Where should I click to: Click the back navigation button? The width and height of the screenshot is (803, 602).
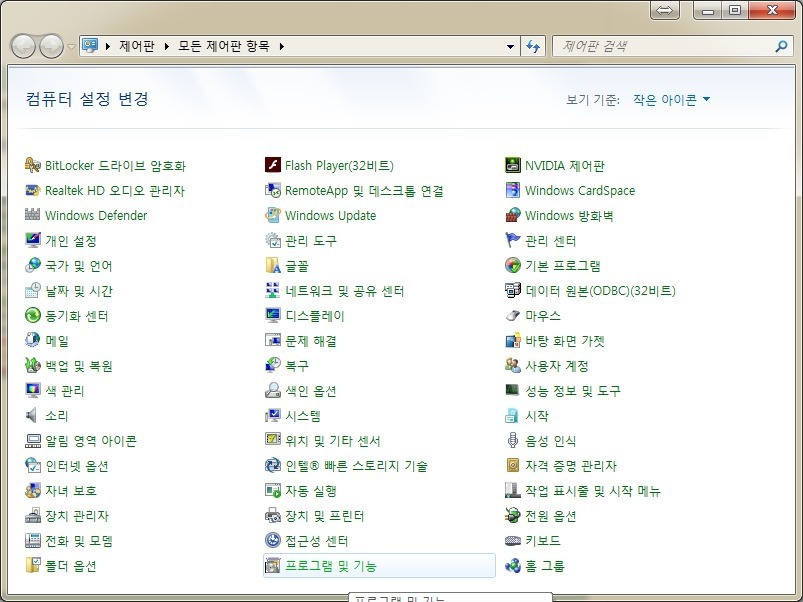coord(23,47)
